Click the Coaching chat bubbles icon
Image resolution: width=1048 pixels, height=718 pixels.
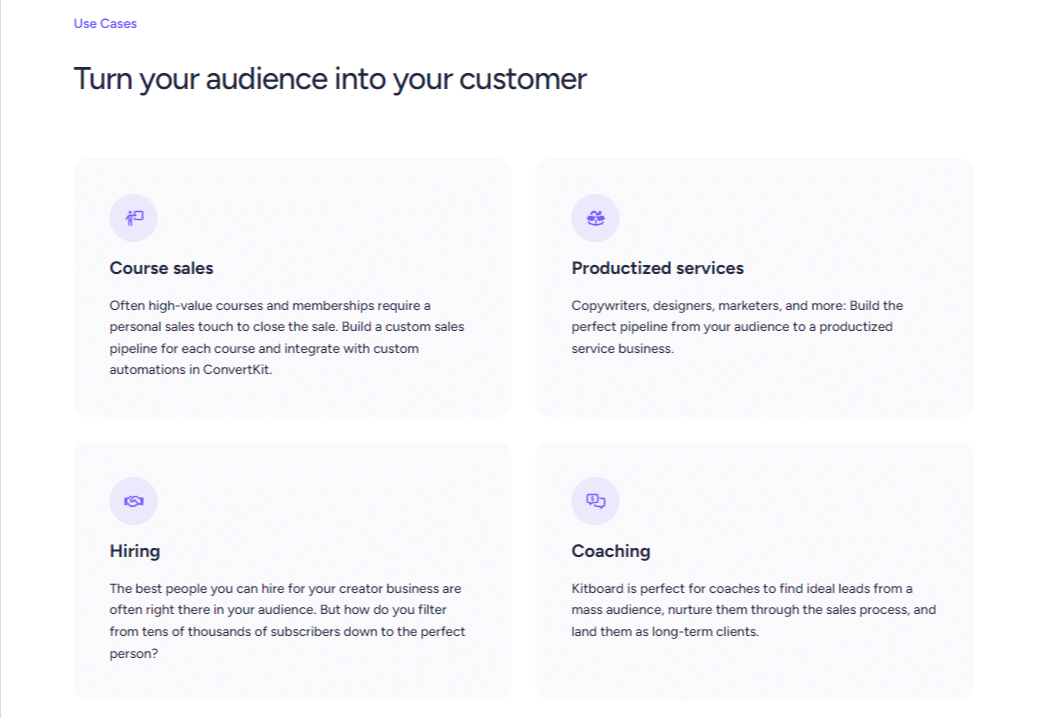click(x=595, y=501)
